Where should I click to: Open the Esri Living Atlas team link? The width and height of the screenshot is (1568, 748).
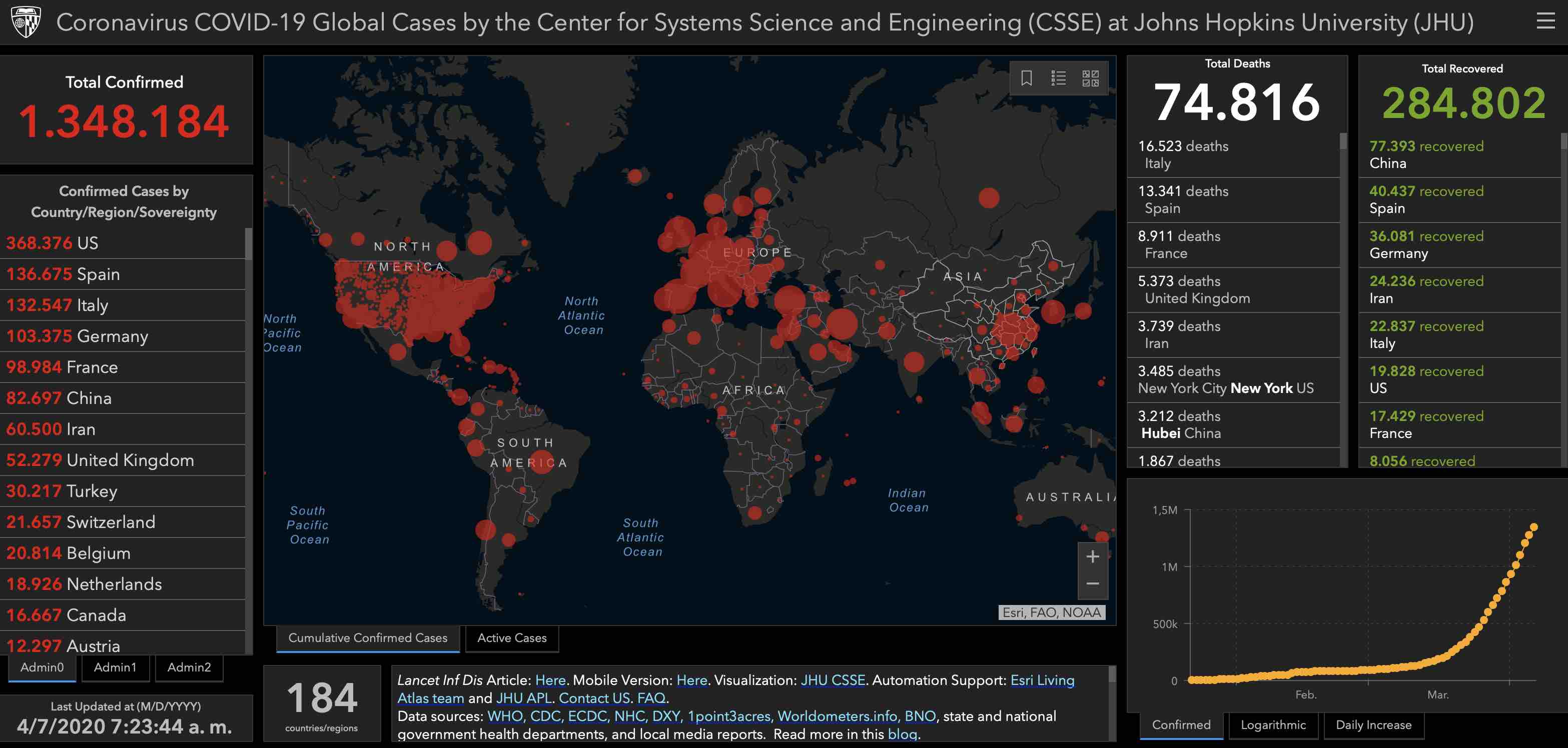[x=1042, y=680]
